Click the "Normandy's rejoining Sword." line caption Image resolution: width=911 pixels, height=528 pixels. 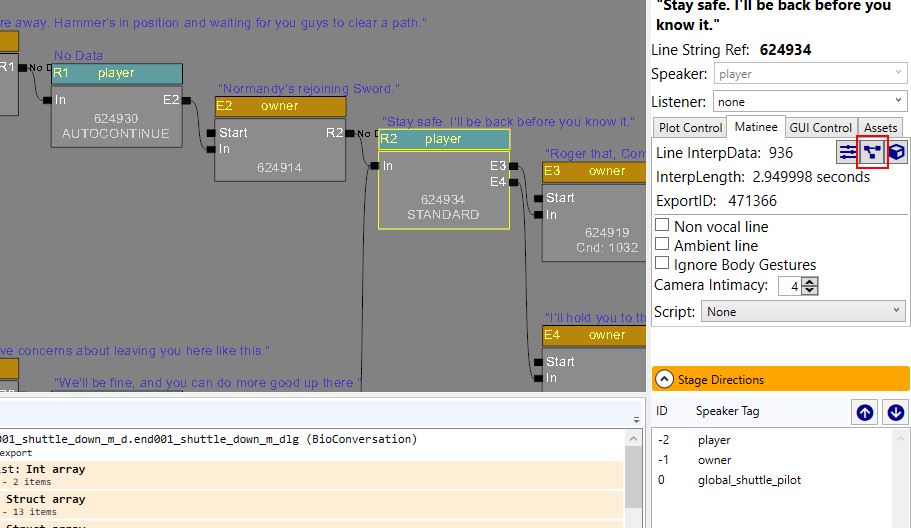[309, 89]
